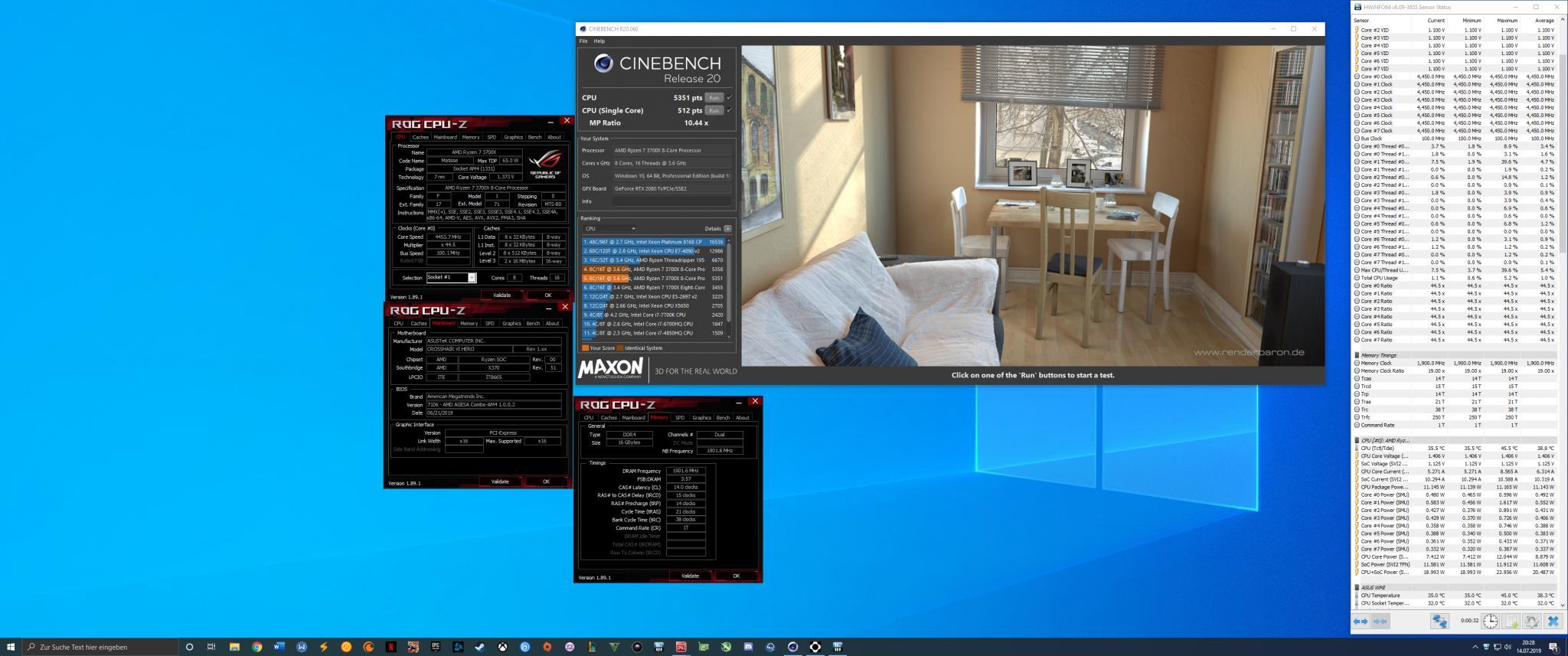Switch to ROG CPU-Z red taskbar icon
Image resolution: width=1568 pixels, height=656 pixels.
681,647
